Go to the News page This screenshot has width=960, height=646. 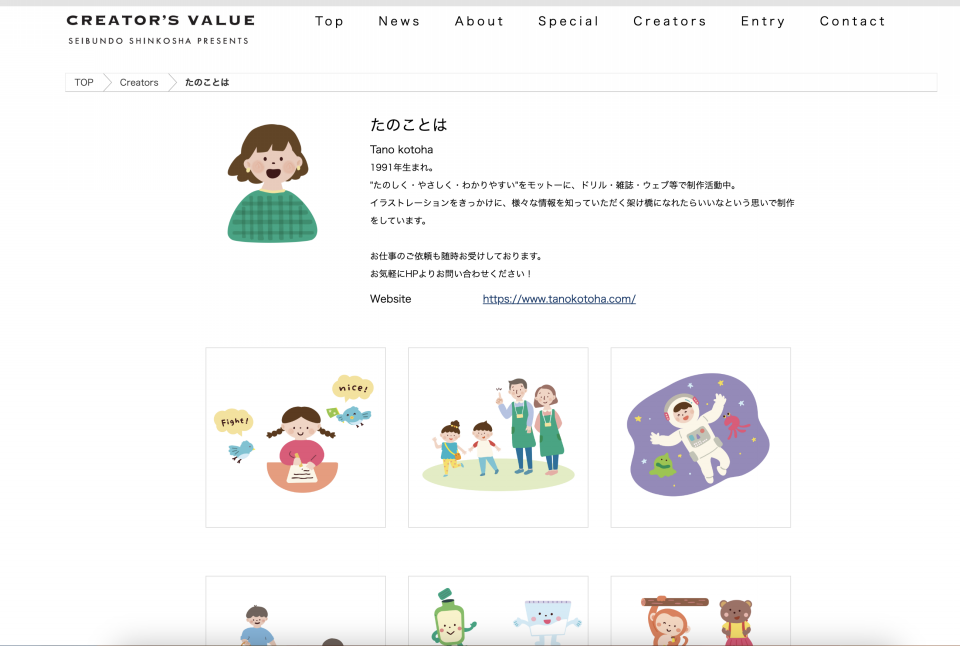399,21
